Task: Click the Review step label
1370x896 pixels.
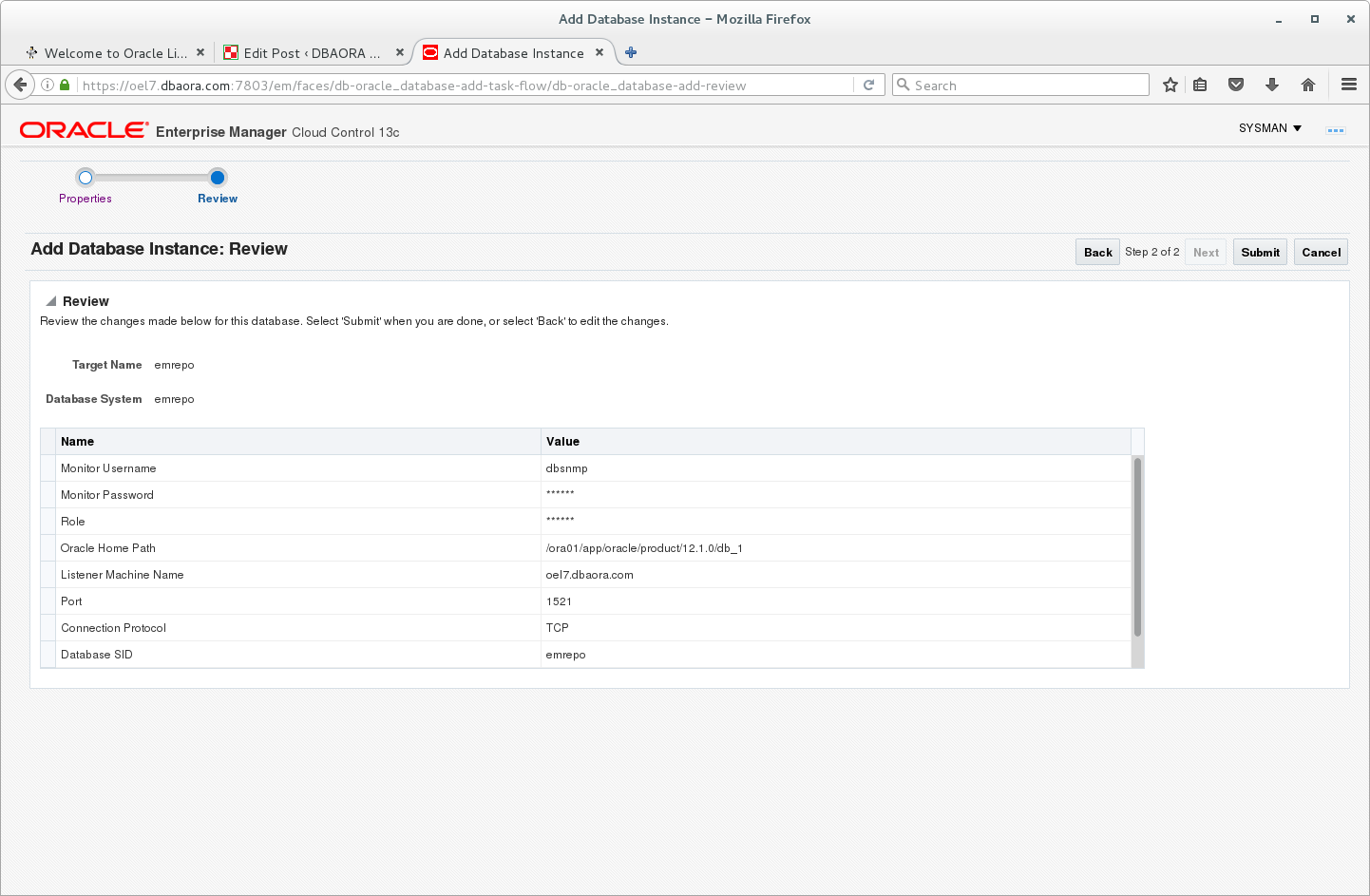Action: 218,199
